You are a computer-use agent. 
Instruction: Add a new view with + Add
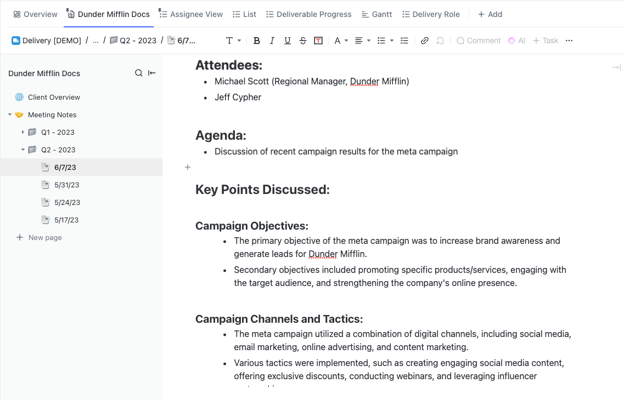(x=490, y=14)
